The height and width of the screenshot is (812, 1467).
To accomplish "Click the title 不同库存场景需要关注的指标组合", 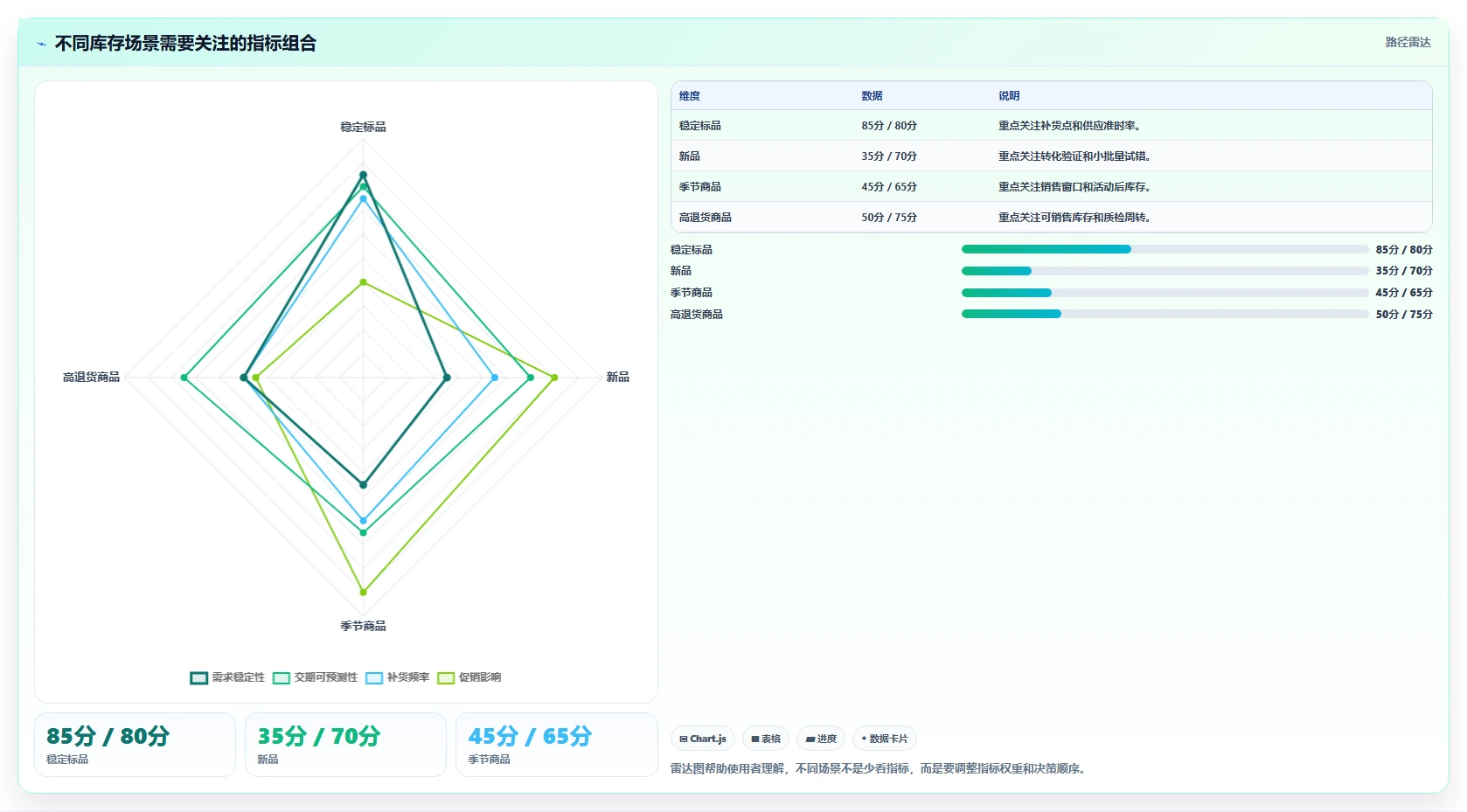I will [x=185, y=43].
